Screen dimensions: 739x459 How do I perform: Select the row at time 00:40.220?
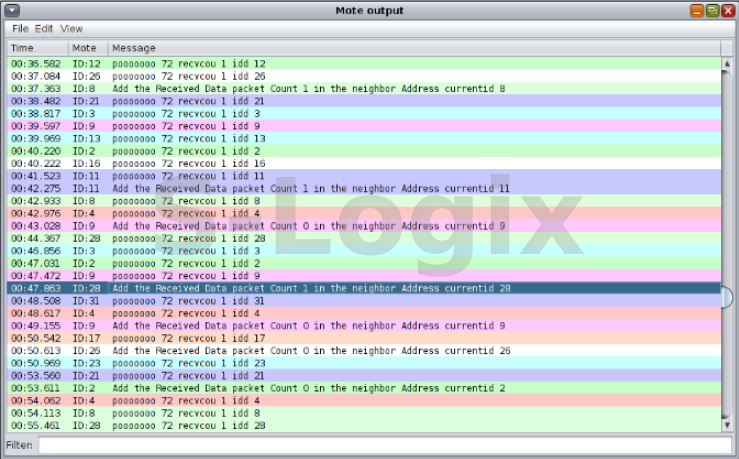(x=364, y=151)
